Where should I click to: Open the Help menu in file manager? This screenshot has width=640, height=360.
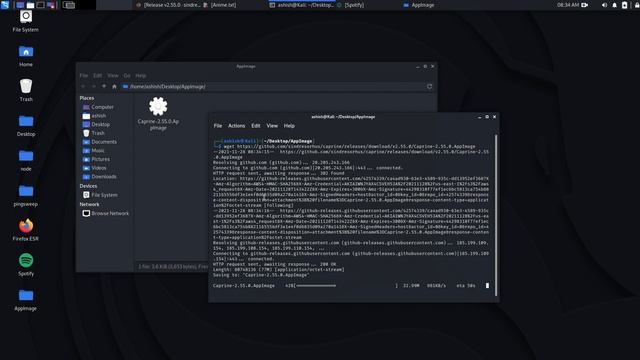pyautogui.click(x=140, y=76)
